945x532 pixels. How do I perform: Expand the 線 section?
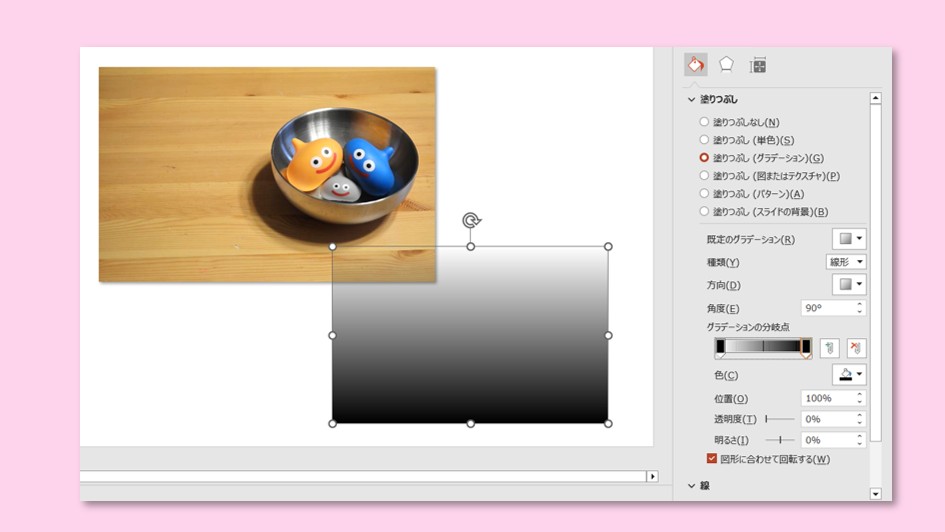(691, 486)
